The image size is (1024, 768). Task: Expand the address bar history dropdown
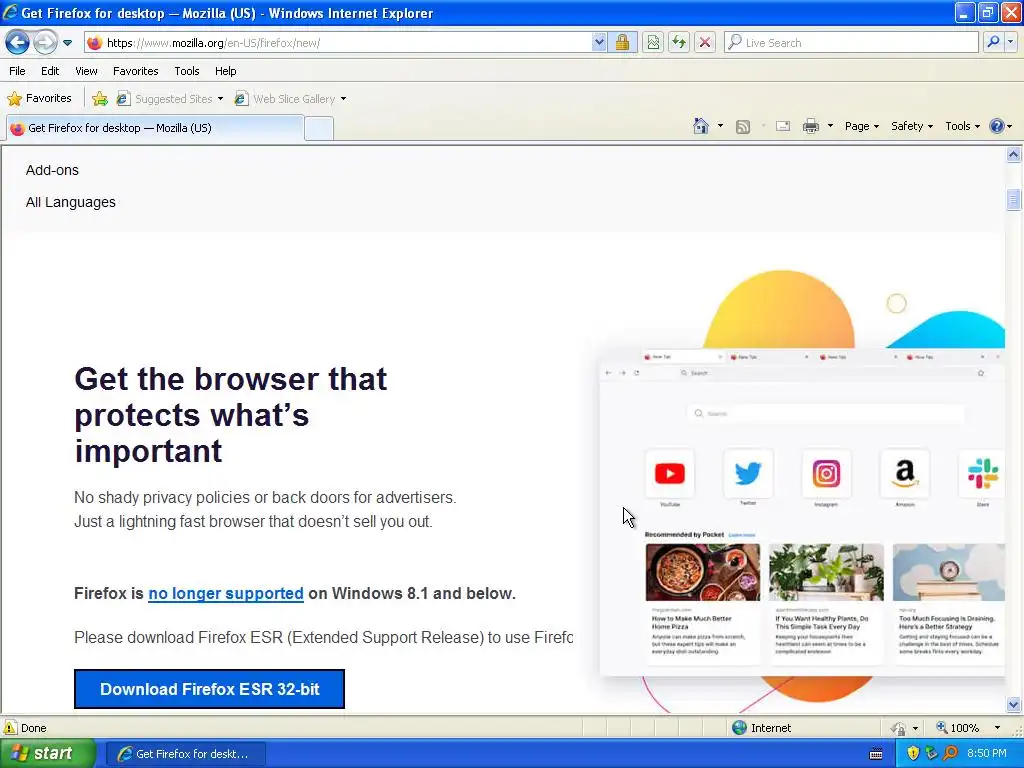click(599, 42)
